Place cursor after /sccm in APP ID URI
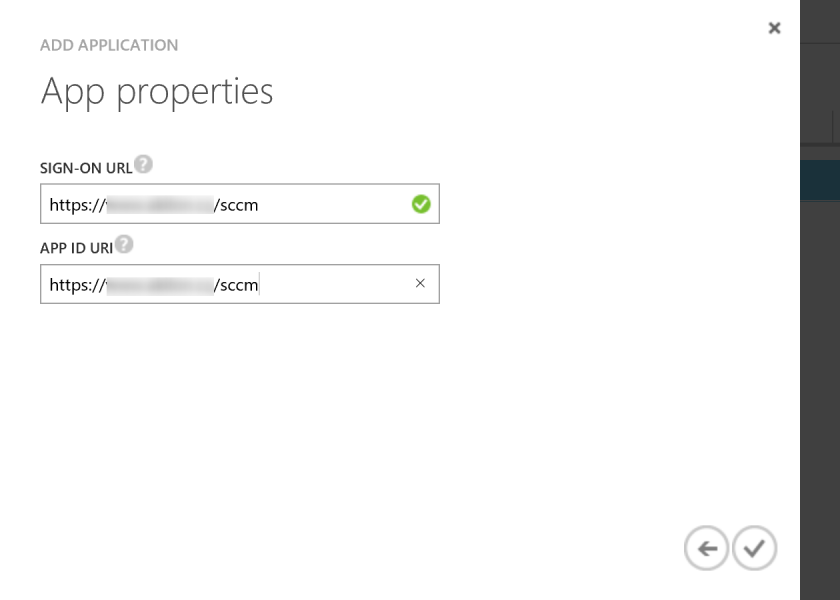 tap(259, 283)
